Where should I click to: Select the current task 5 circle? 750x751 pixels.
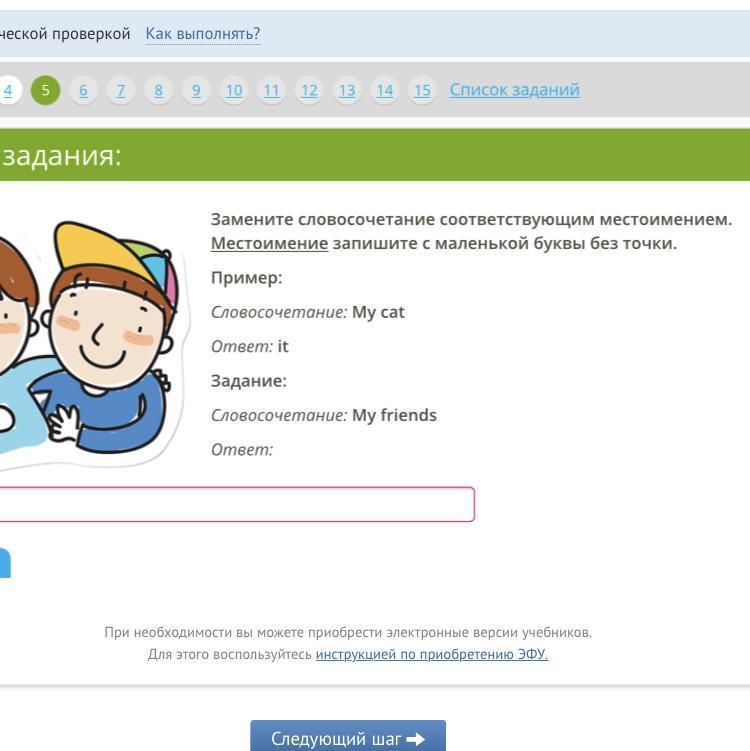coord(45,90)
